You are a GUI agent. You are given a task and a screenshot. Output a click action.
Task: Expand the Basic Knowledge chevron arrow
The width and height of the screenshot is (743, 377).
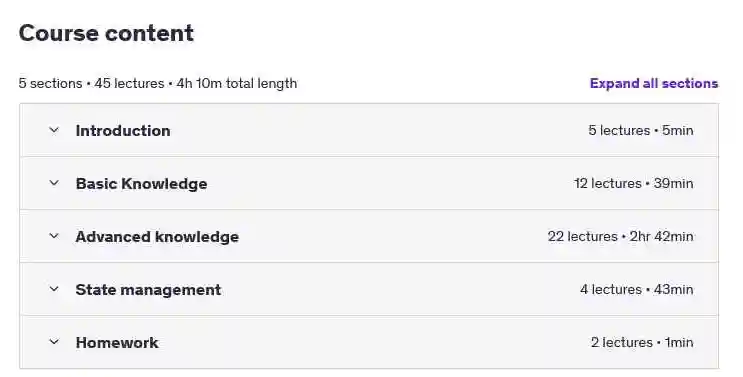(x=54, y=183)
